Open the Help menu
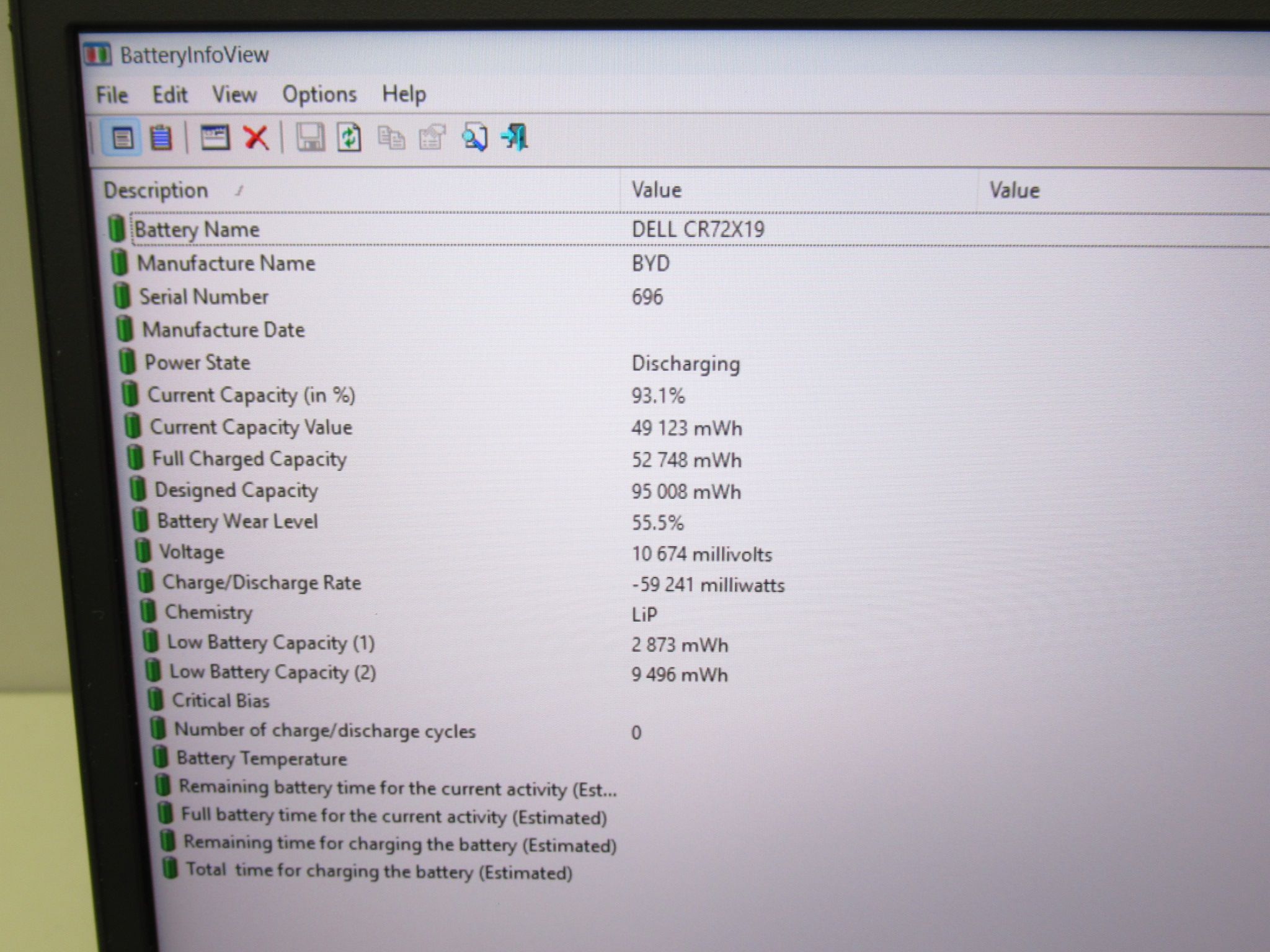 pyautogui.click(x=404, y=94)
